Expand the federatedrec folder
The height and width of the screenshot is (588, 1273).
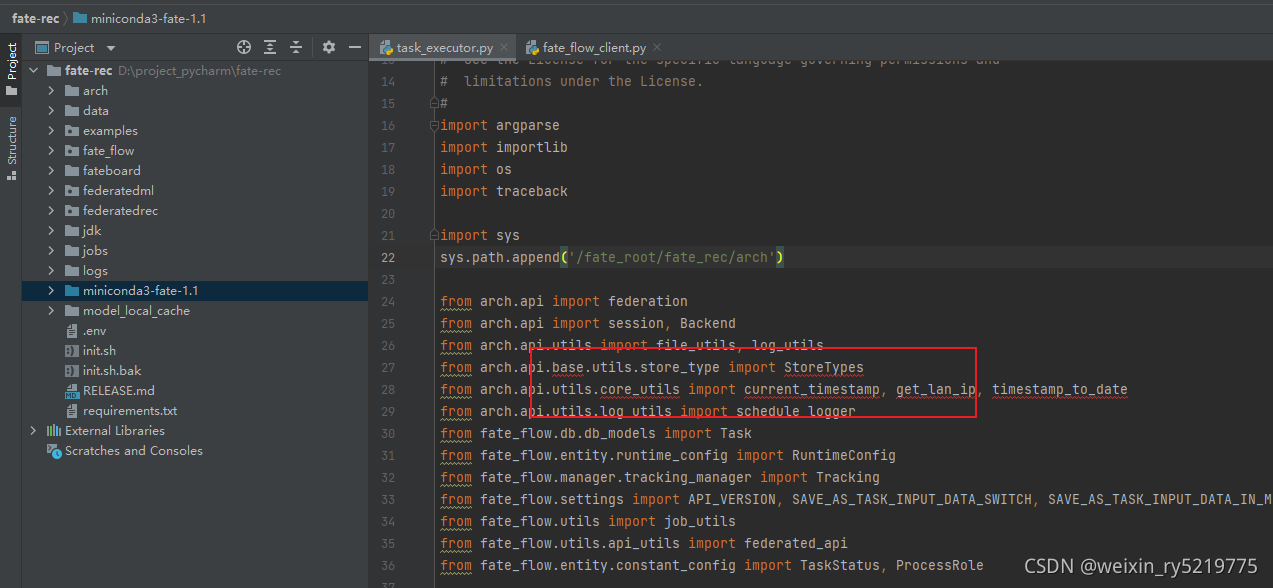point(51,211)
